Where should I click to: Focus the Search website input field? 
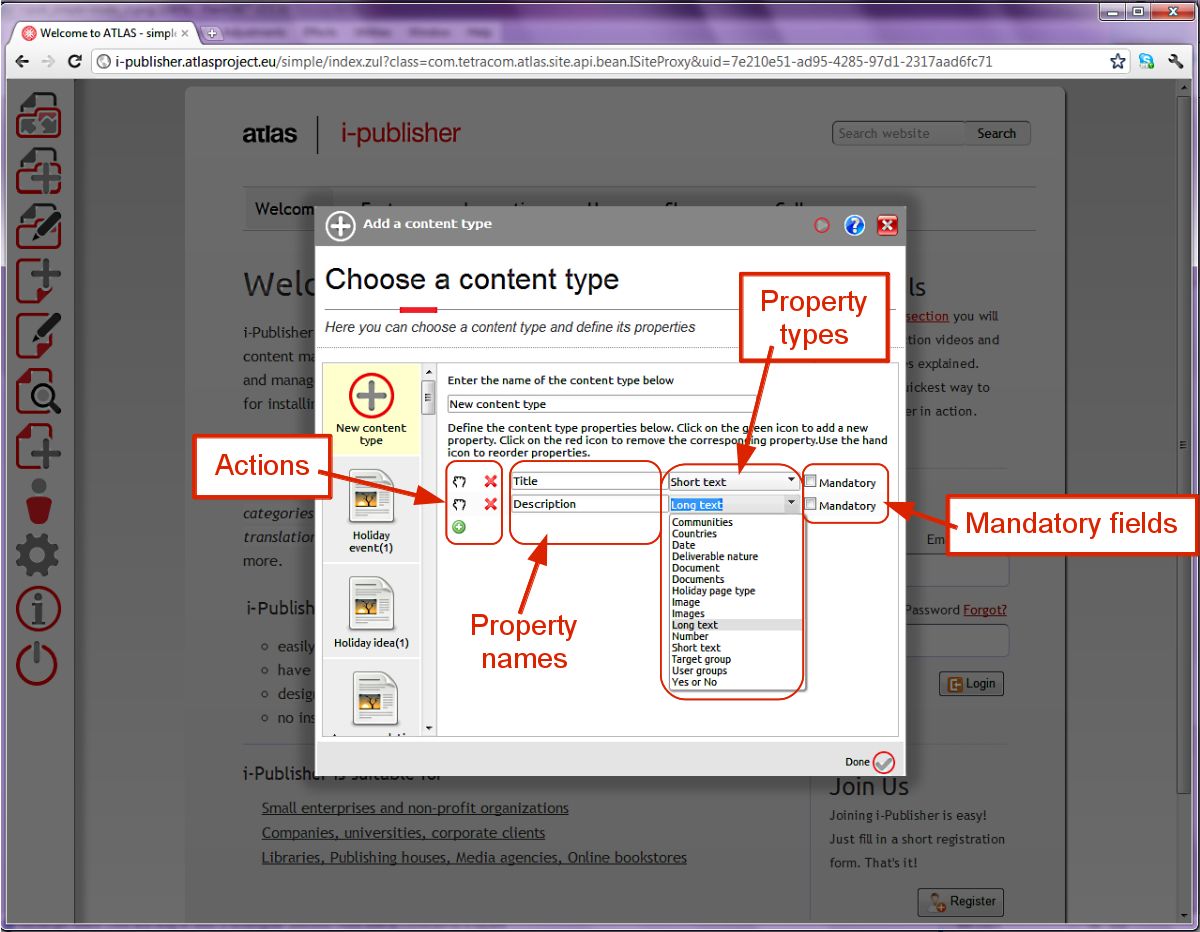(x=899, y=133)
